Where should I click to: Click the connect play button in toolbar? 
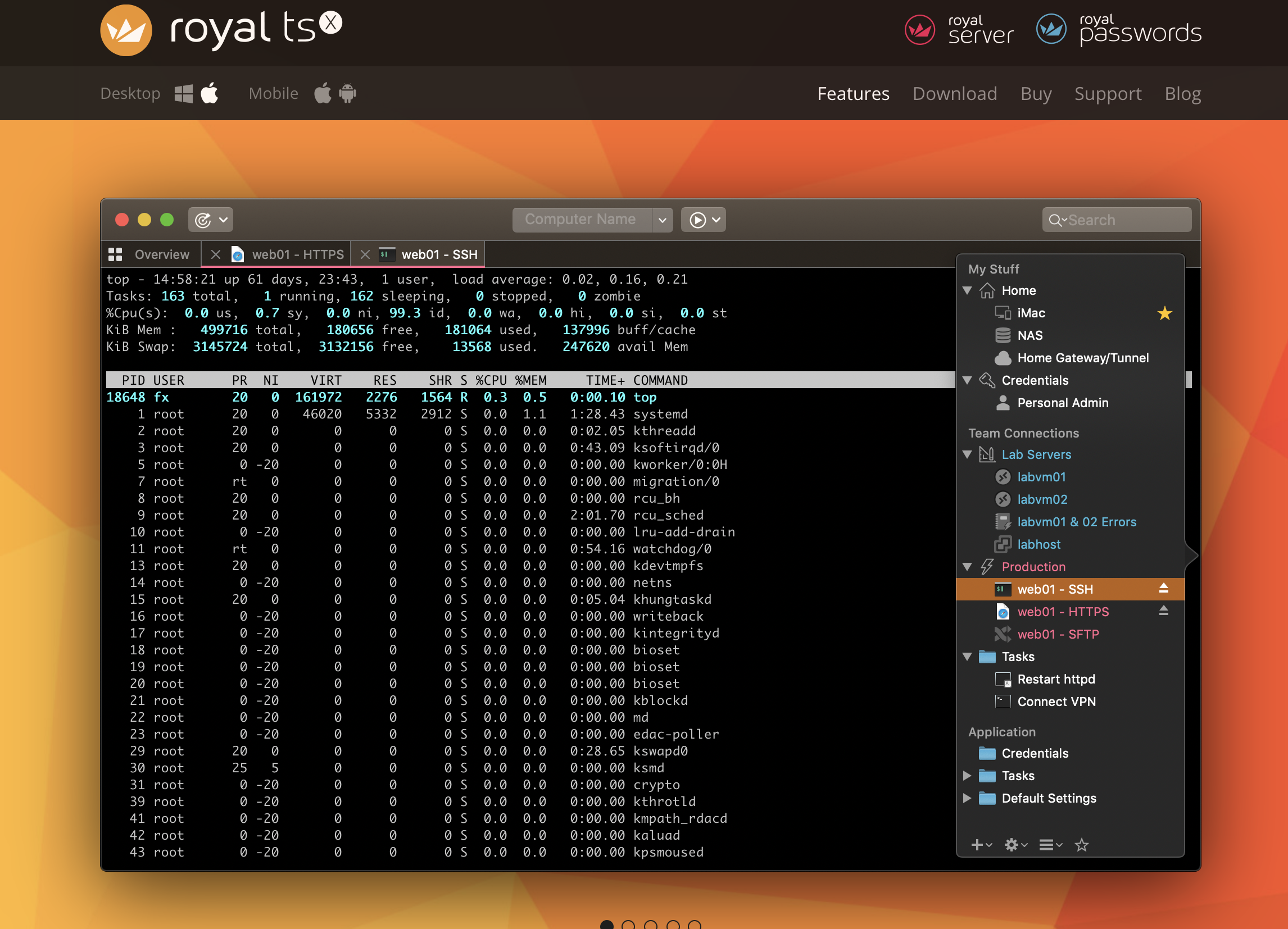[697, 220]
